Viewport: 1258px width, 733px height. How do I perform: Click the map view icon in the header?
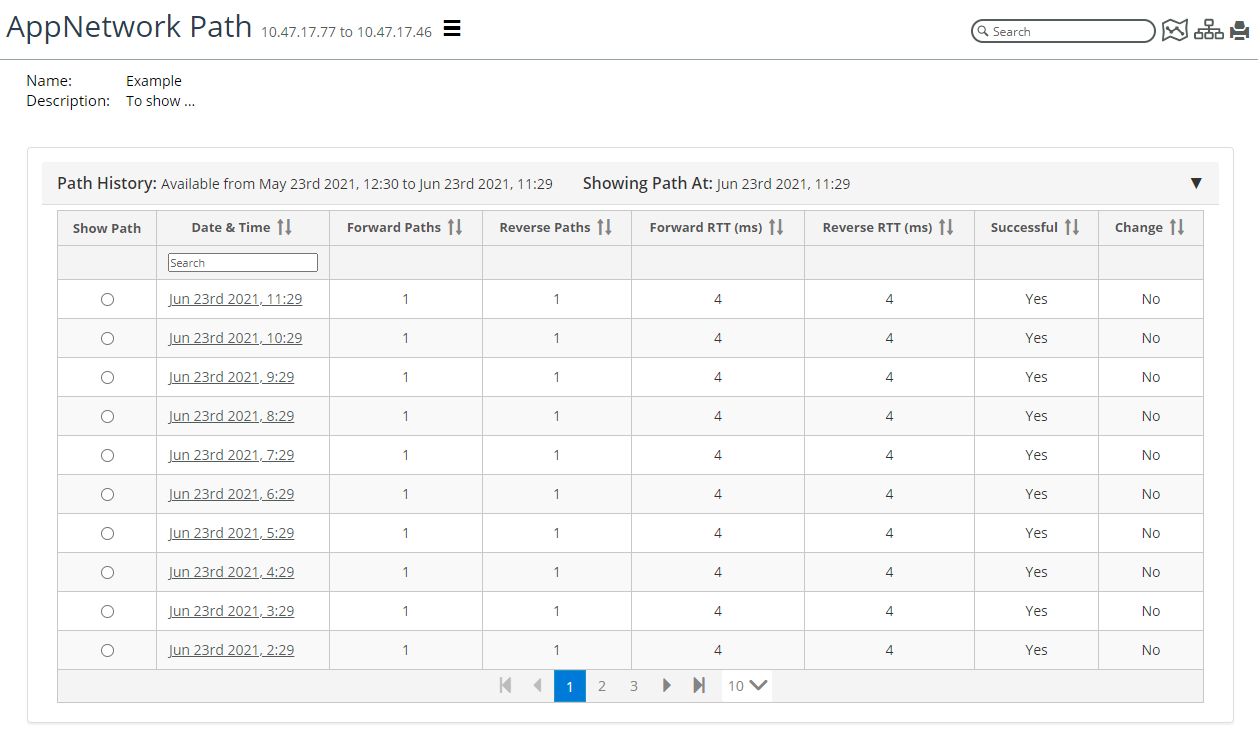tap(1174, 31)
